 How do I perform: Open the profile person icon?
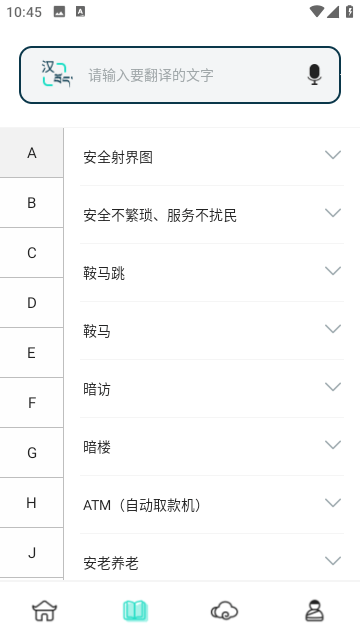click(x=315, y=611)
